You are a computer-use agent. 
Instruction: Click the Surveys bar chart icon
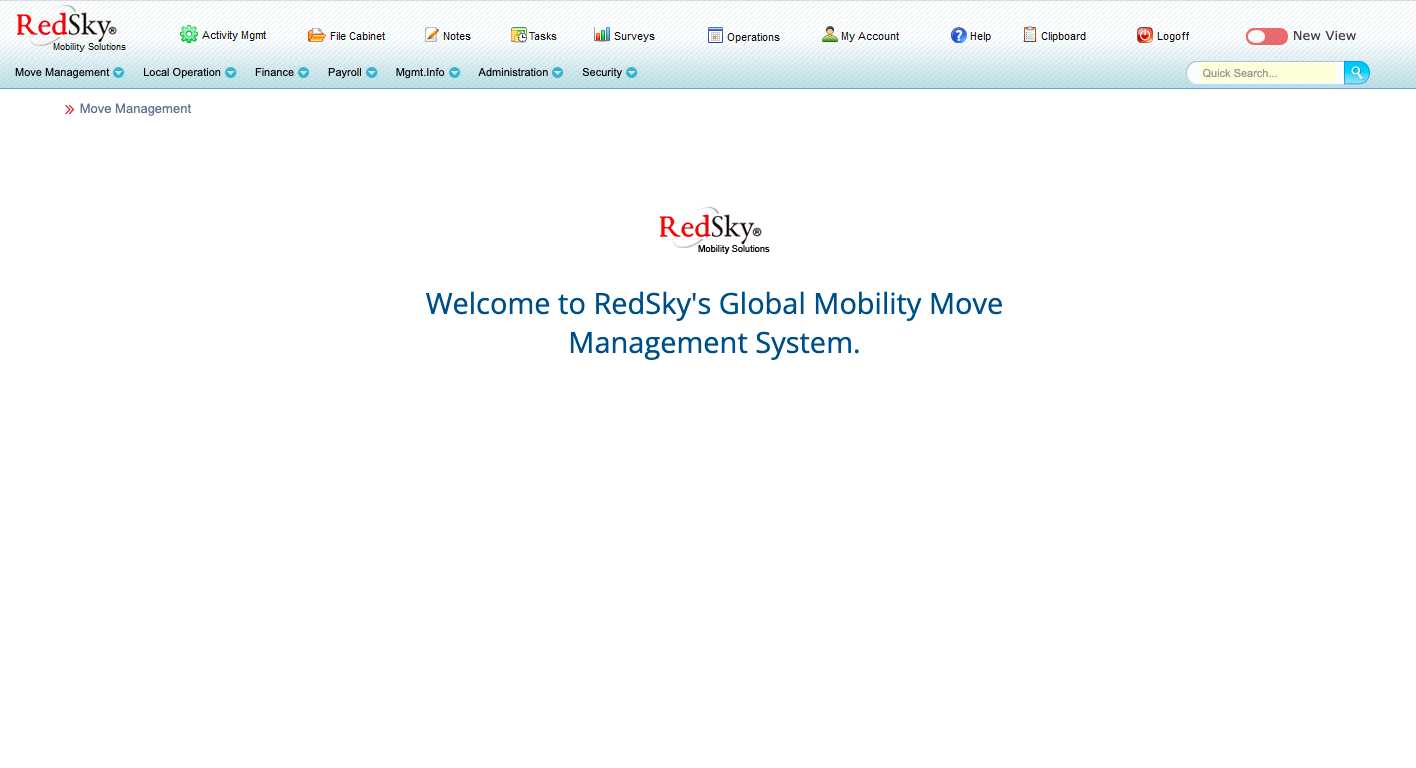pos(602,34)
